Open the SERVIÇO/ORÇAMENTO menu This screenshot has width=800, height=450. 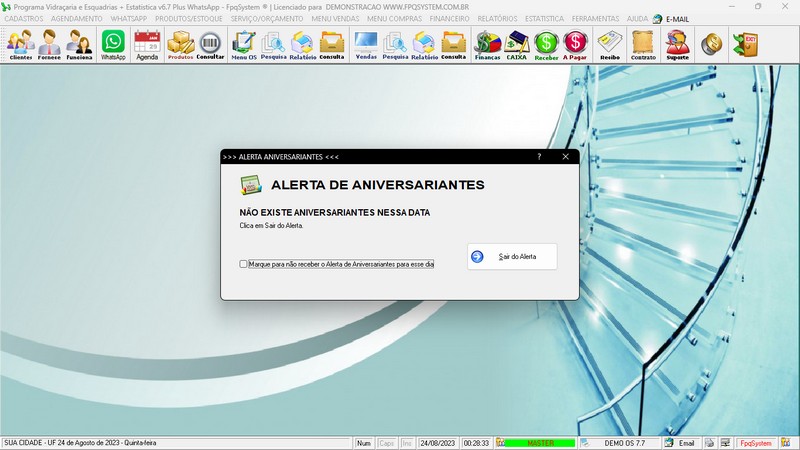pos(266,19)
